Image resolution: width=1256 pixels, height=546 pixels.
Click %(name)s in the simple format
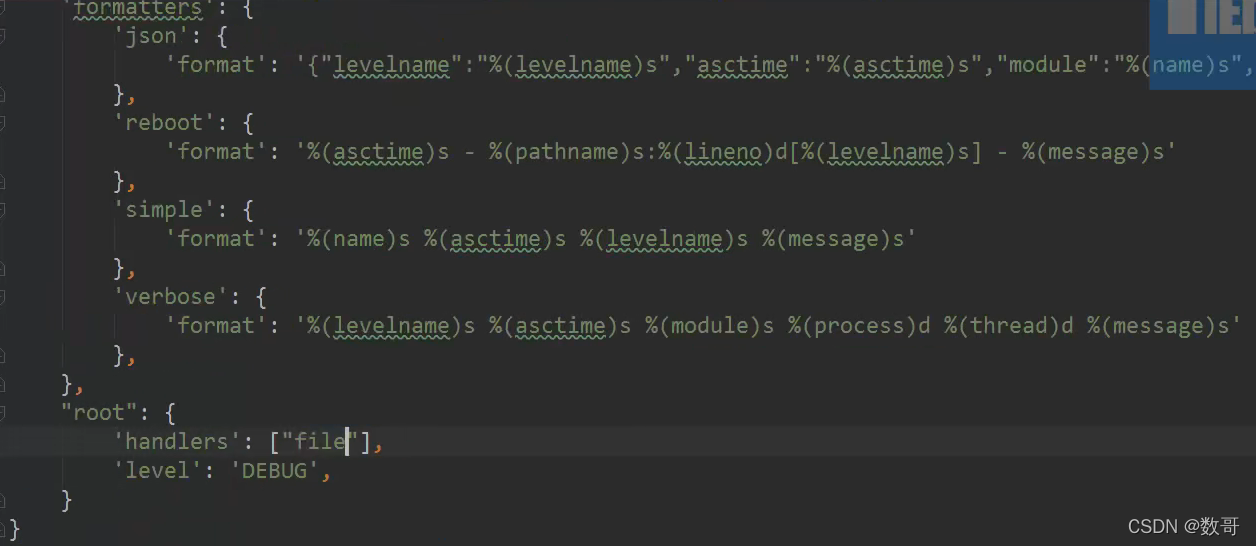click(359, 239)
